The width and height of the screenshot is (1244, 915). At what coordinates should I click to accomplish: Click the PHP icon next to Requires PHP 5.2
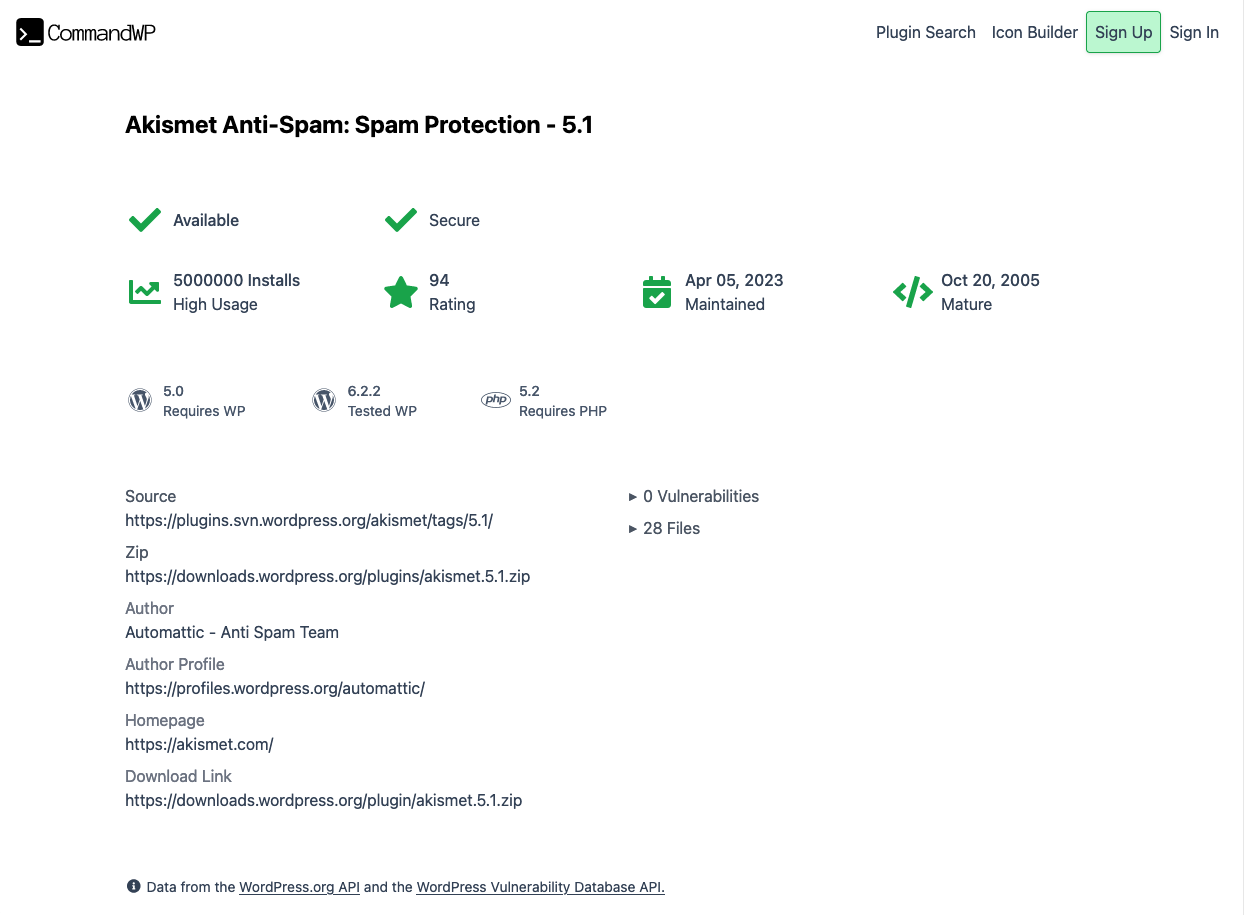(x=495, y=399)
